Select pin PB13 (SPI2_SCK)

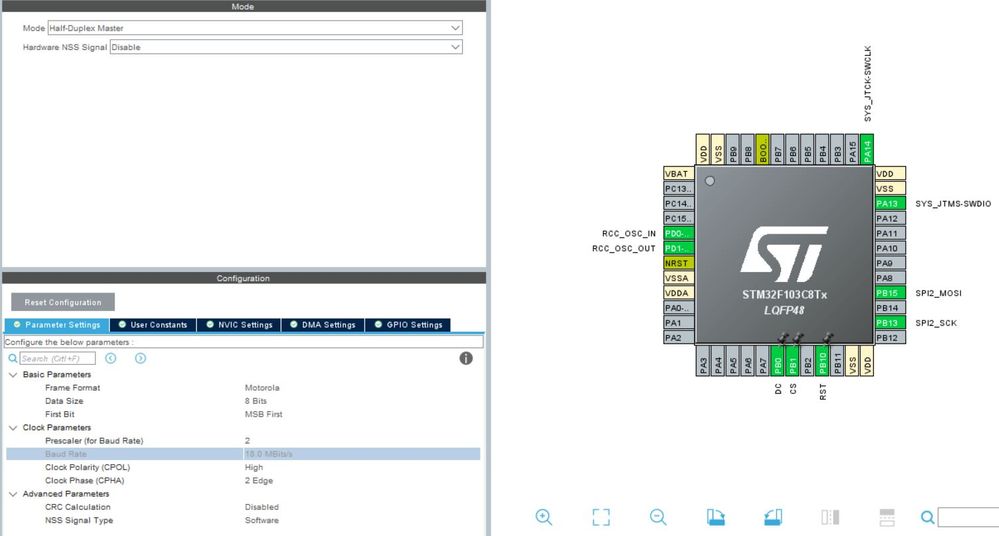890,322
